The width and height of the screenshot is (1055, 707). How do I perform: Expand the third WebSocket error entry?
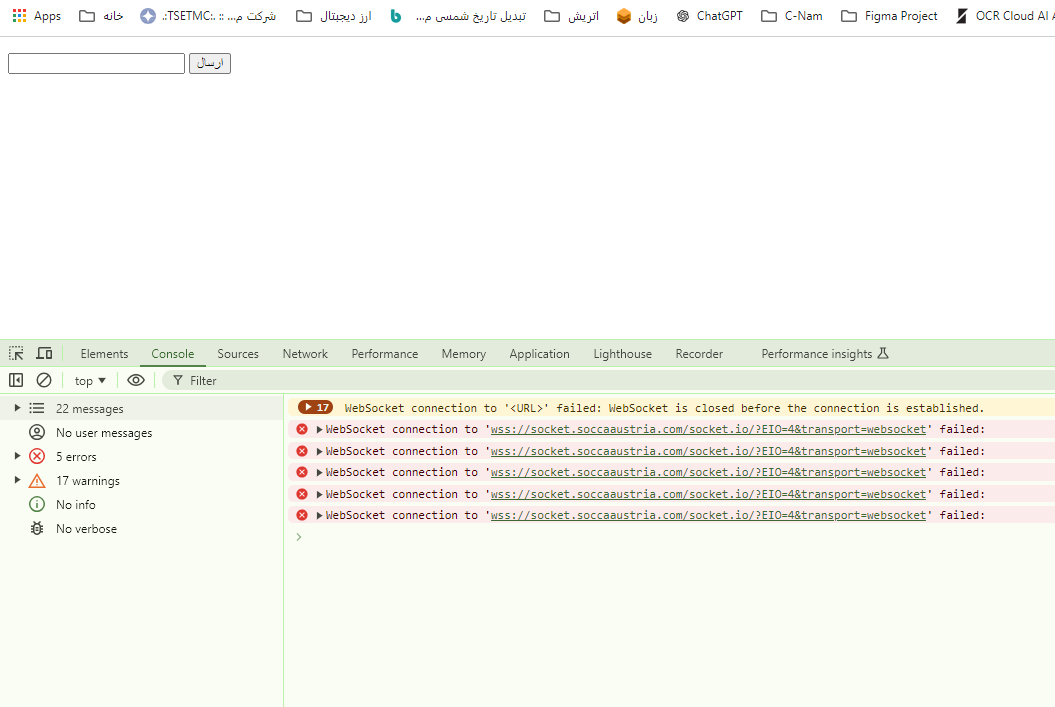(320, 472)
